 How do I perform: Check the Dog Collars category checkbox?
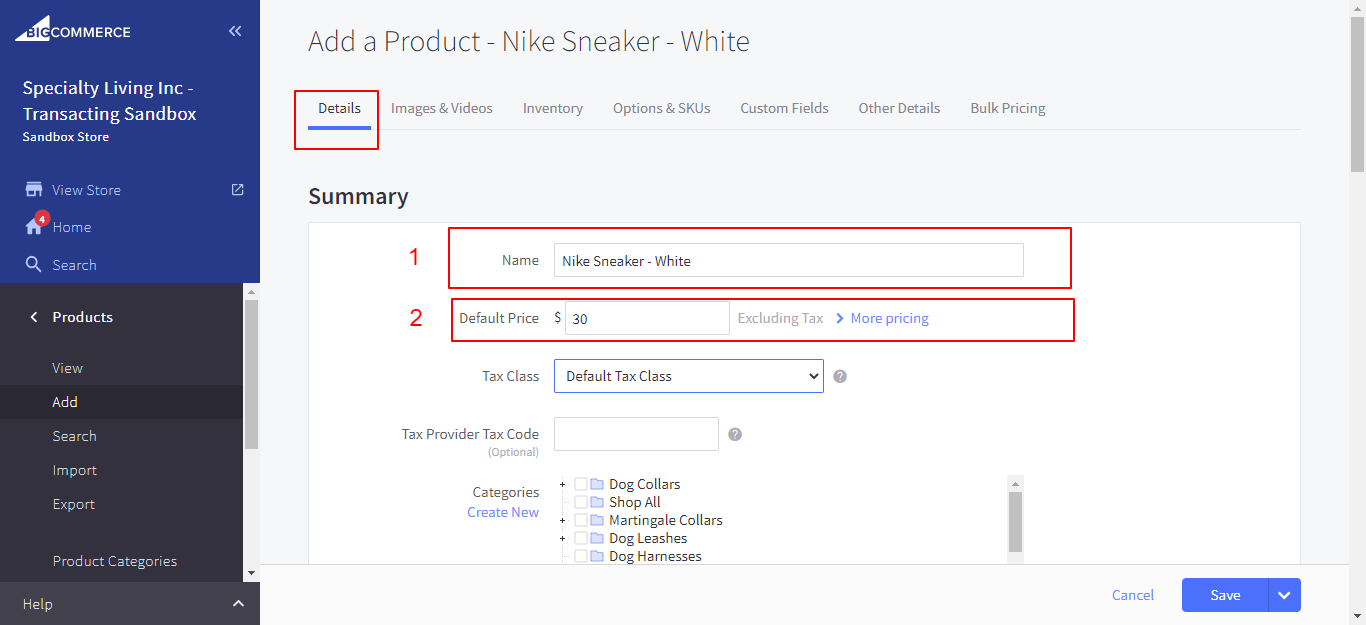click(x=581, y=484)
